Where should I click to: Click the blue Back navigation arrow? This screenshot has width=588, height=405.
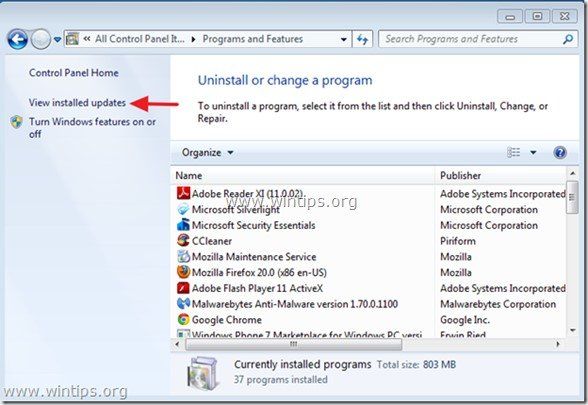[x=17, y=39]
